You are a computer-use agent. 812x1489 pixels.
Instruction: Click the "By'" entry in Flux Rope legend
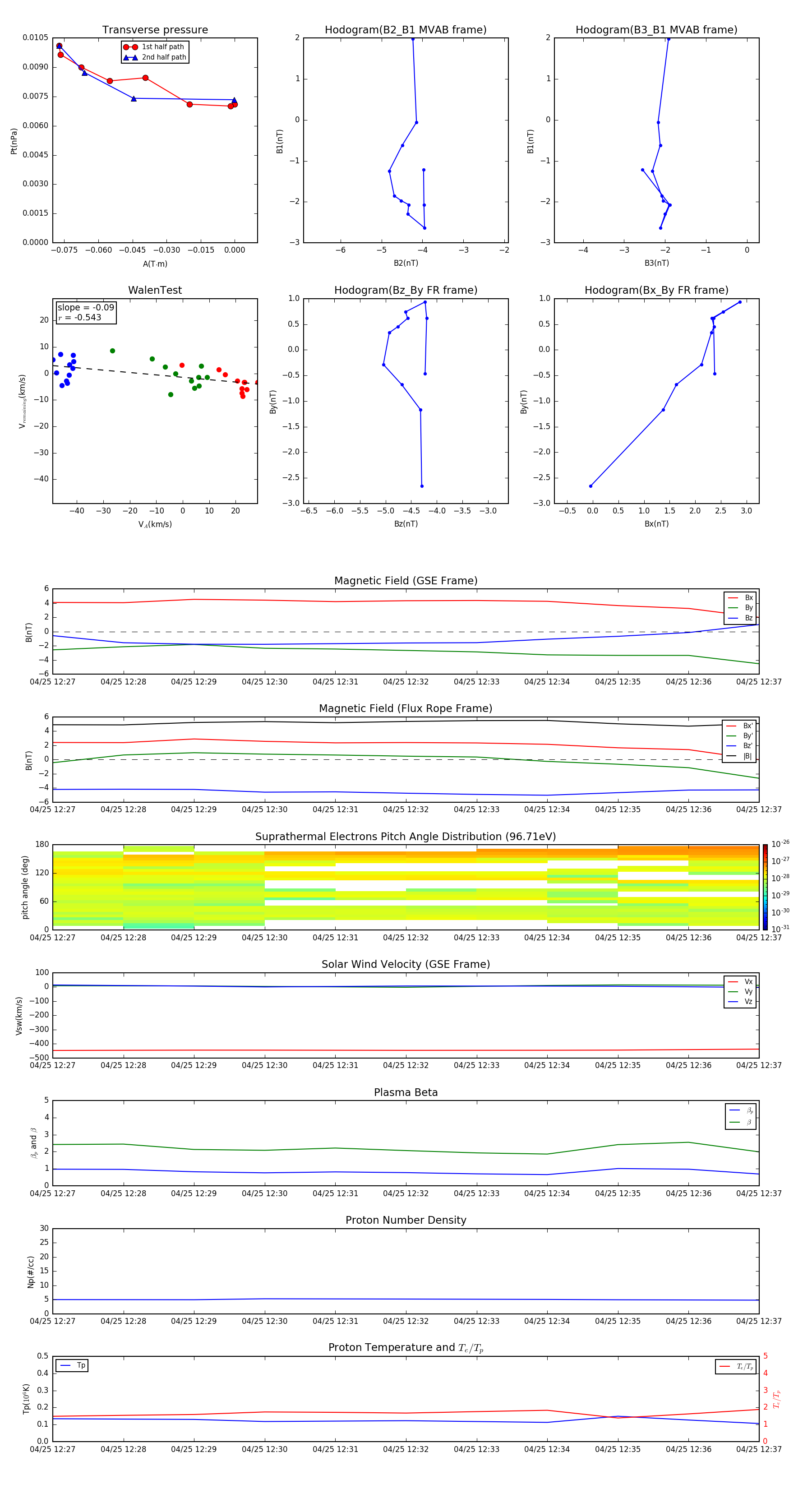pos(739,736)
